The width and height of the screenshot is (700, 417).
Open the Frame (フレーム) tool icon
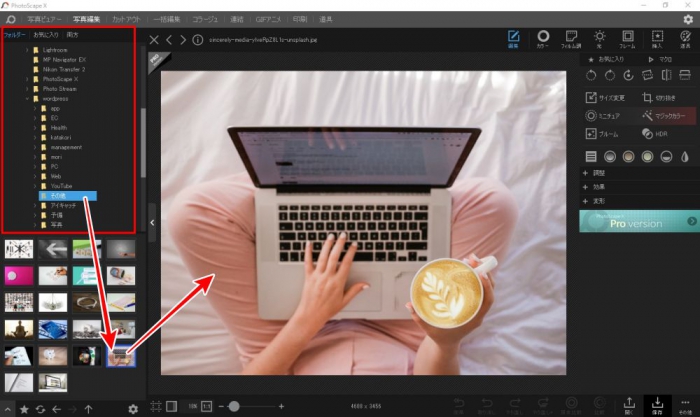click(x=627, y=39)
